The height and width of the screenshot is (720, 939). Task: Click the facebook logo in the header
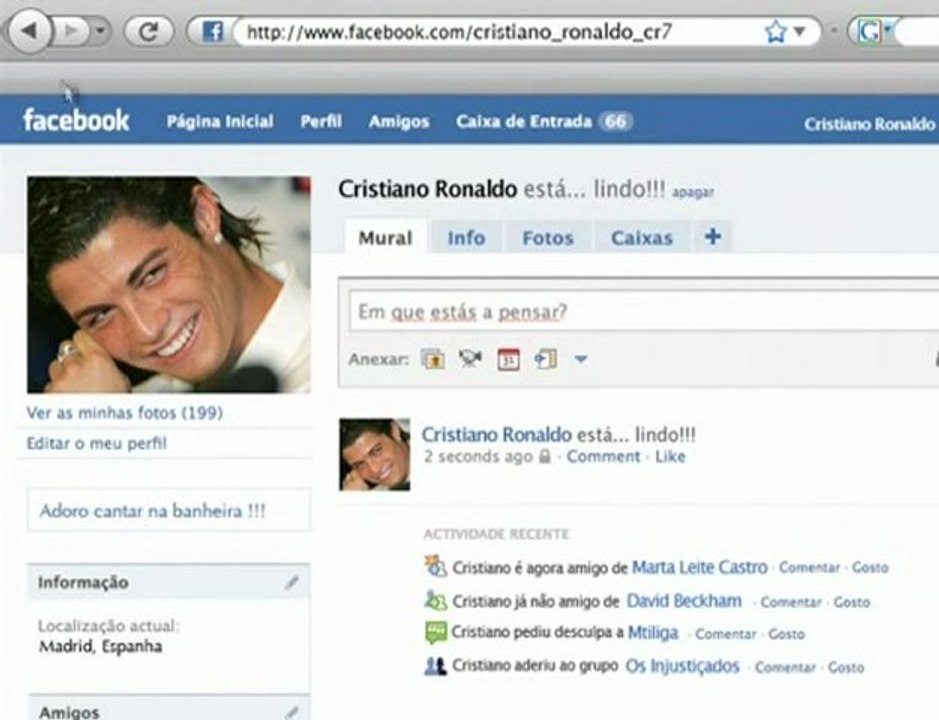pos(76,120)
